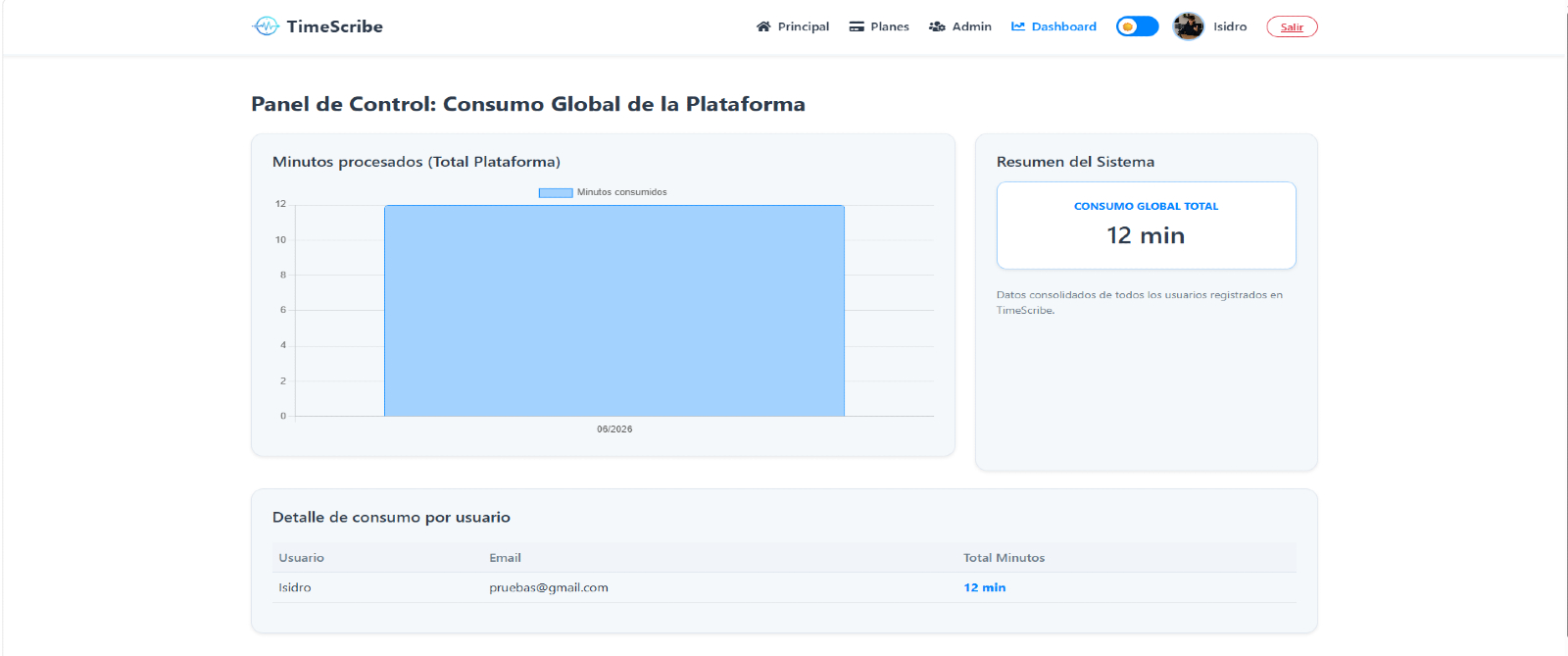Click the Usuario column header

coord(301,558)
